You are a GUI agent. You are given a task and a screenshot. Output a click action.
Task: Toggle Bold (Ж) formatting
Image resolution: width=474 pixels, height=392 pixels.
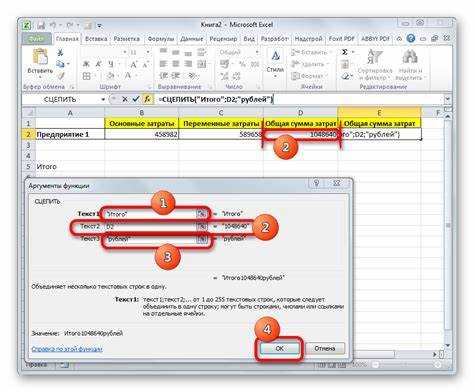[x=86, y=64]
